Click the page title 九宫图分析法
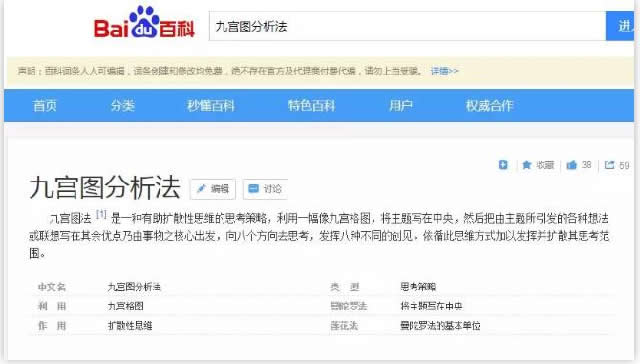This screenshot has width=640, height=364. pyautogui.click(x=105, y=188)
